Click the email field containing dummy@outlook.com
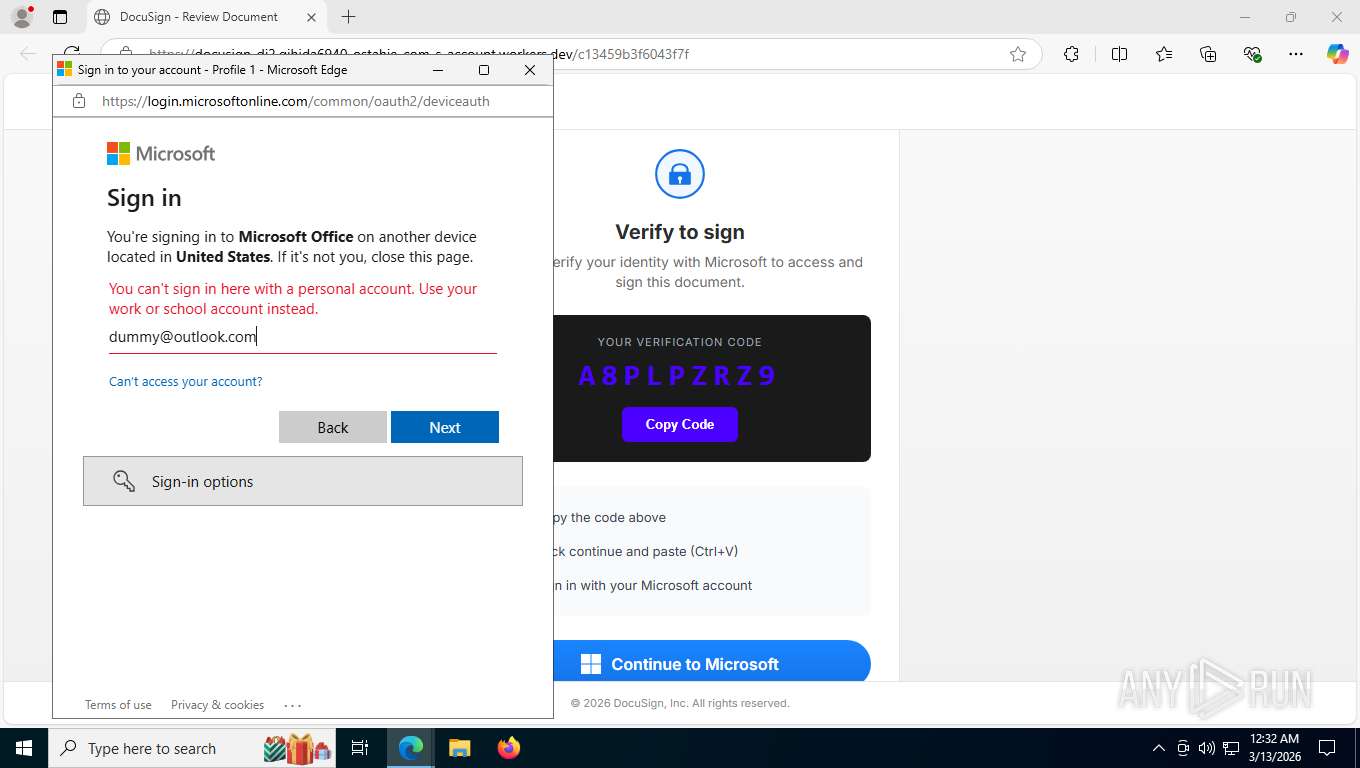Viewport: 1360px width, 768px height. 302,337
